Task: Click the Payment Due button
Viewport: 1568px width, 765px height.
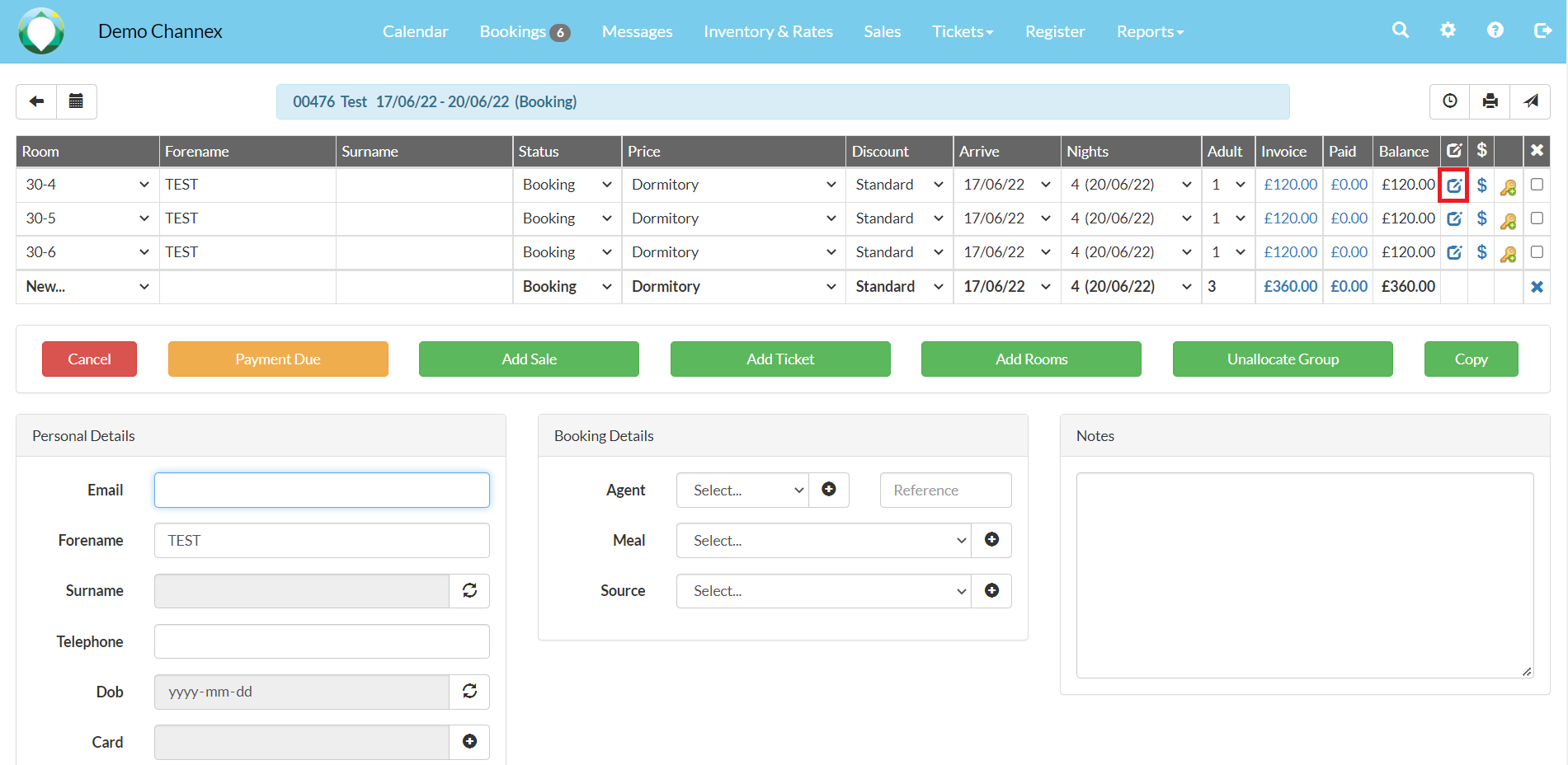Action: 278,359
